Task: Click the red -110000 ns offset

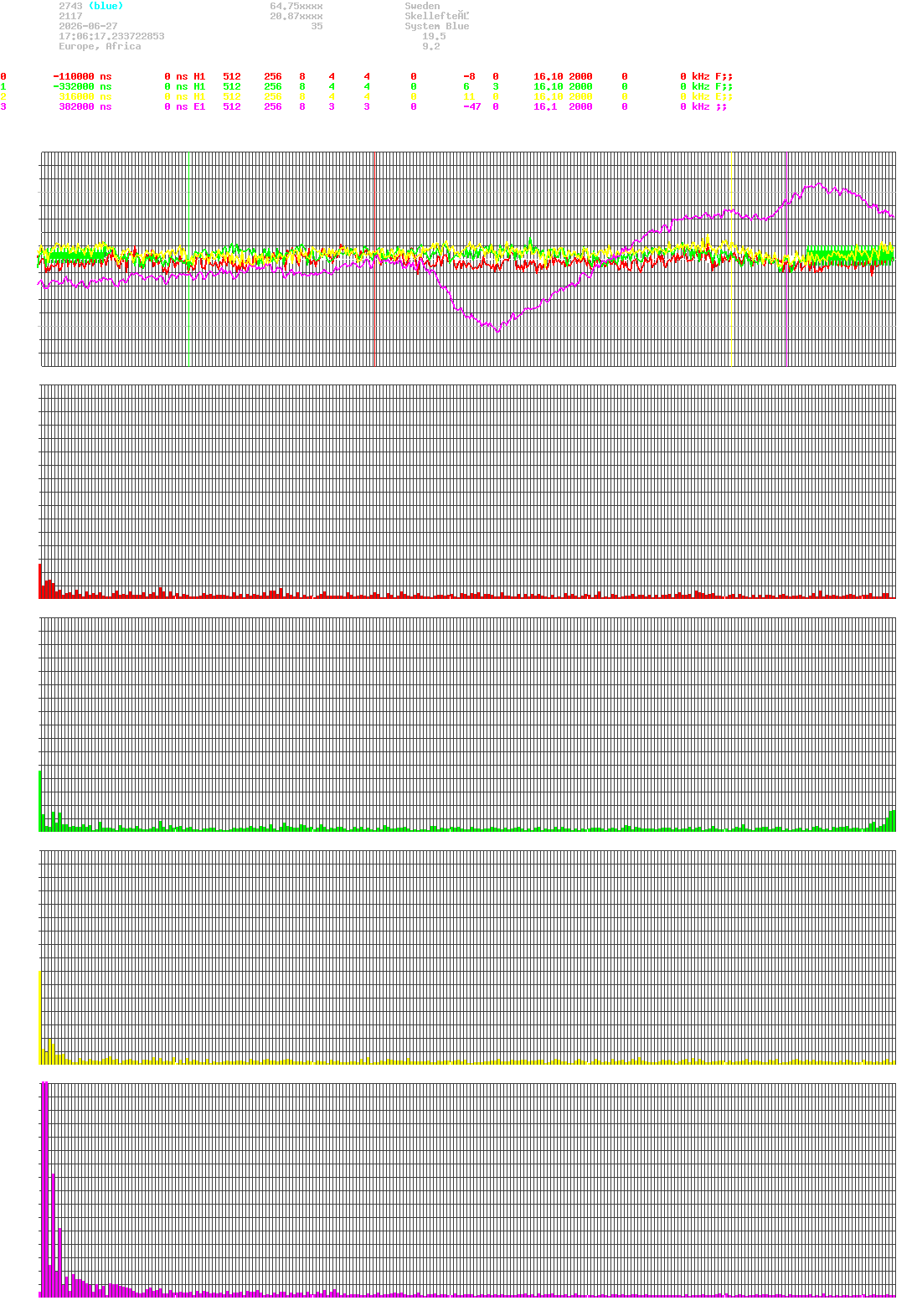Action: (x=82, y=76)
